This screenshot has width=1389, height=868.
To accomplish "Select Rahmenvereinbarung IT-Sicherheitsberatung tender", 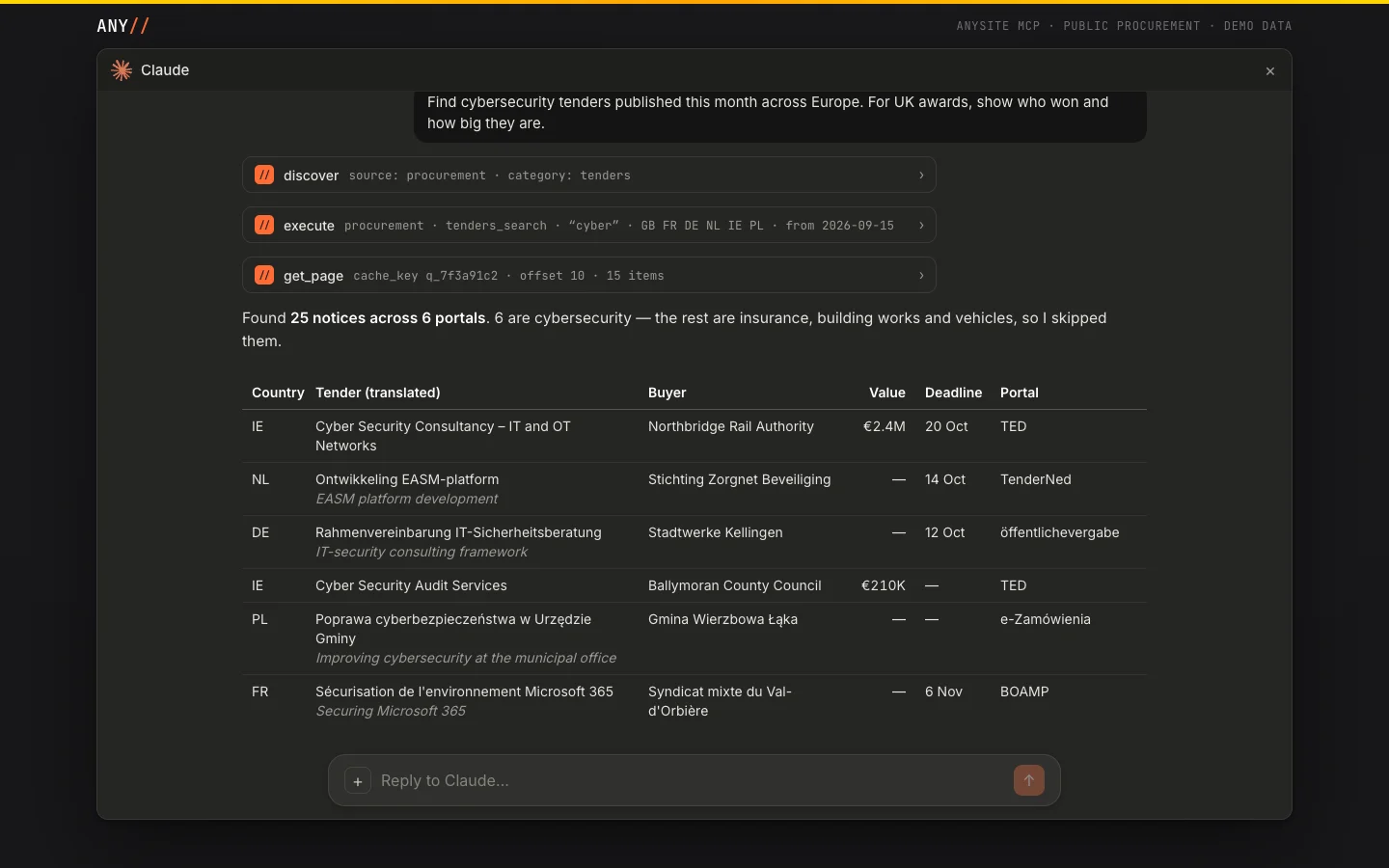I will 458,532.
